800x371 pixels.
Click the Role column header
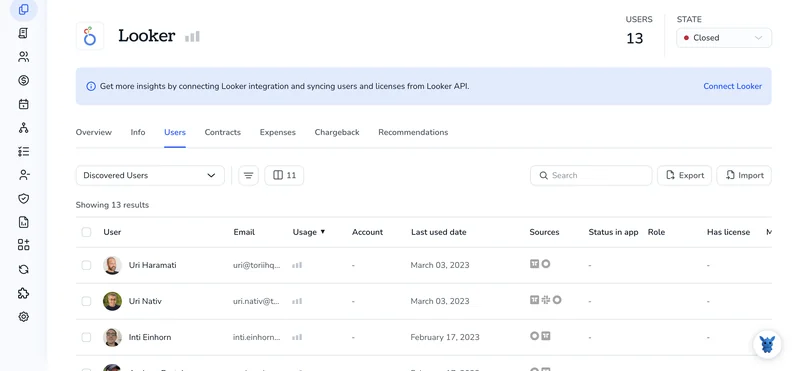[x=656, y=232]
